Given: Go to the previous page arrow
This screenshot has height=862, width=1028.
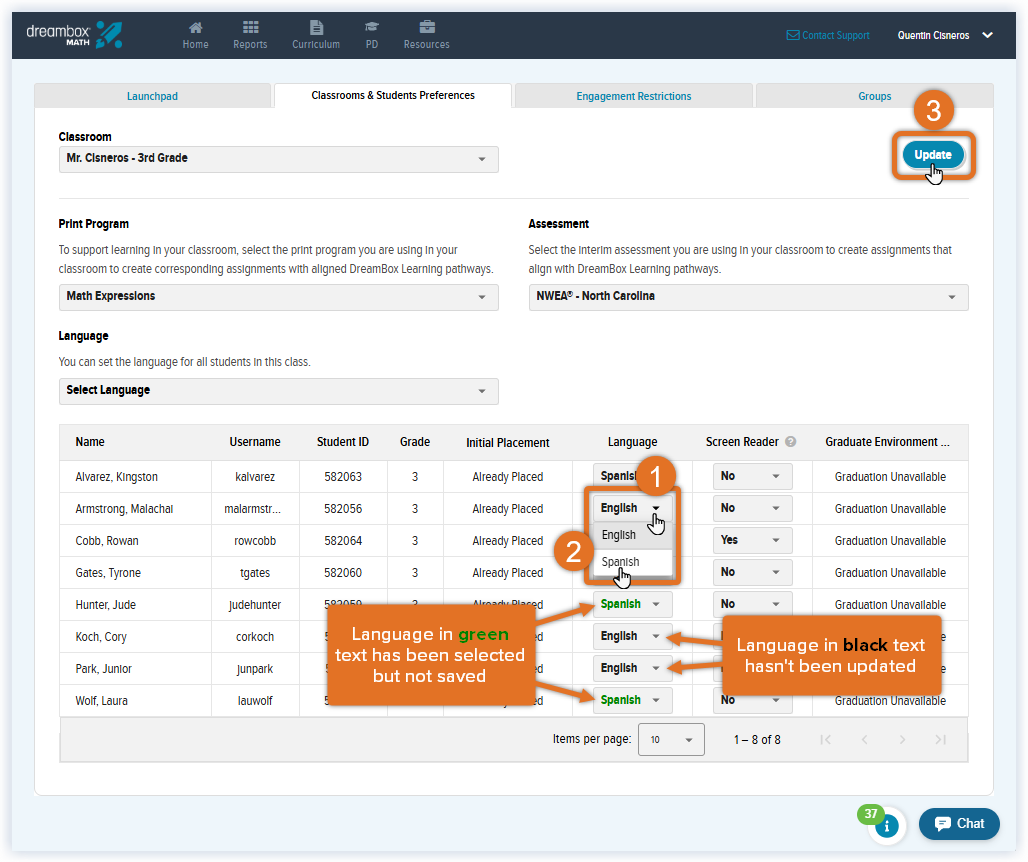Looking at the screenshot, I should click(x=864, y=739).
